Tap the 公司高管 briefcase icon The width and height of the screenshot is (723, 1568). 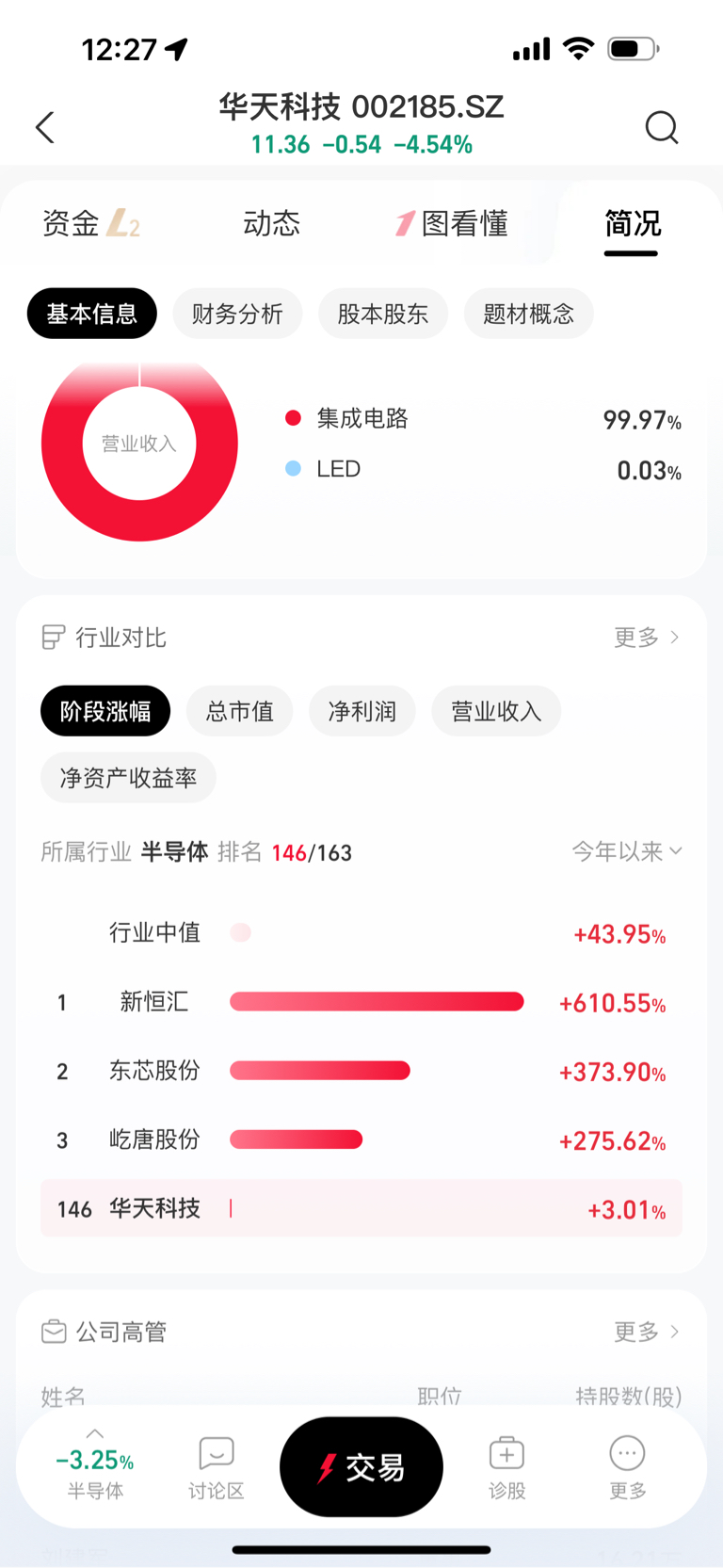point(54,1332)
